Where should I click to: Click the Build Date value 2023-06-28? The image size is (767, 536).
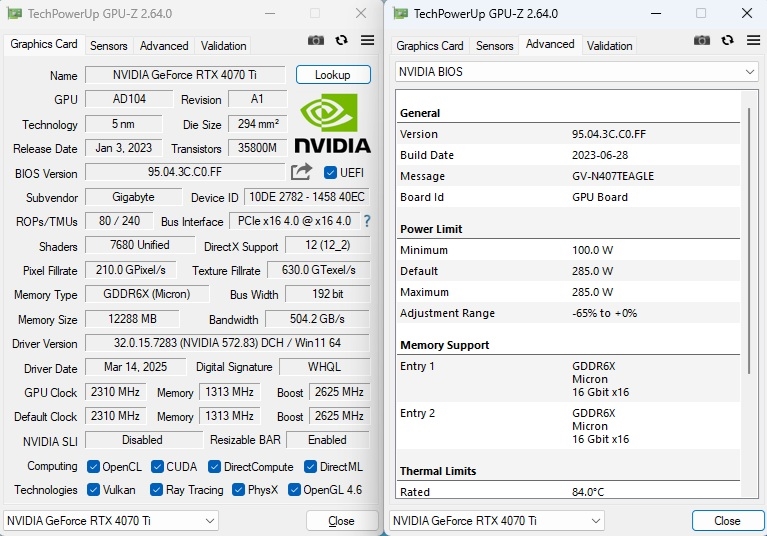click(x=600, y=155)
